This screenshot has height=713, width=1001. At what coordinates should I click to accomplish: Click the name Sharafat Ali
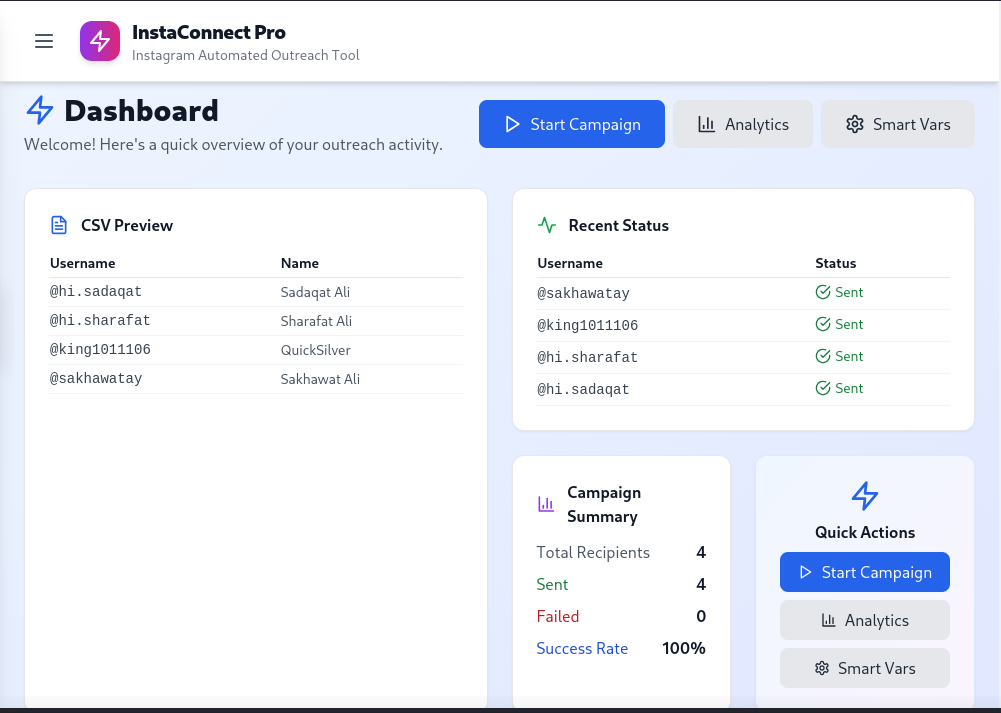tap(316, 321)
